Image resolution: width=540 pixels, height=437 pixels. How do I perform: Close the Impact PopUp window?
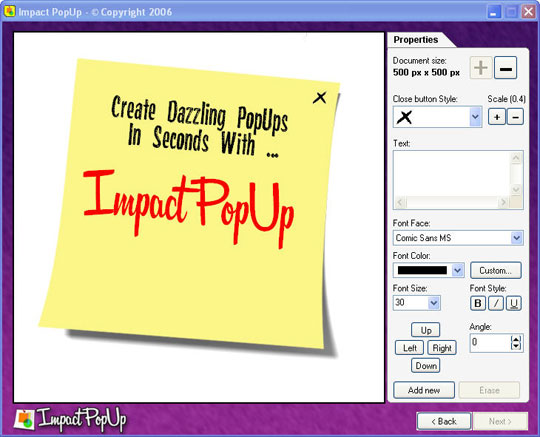click(528, 12)
